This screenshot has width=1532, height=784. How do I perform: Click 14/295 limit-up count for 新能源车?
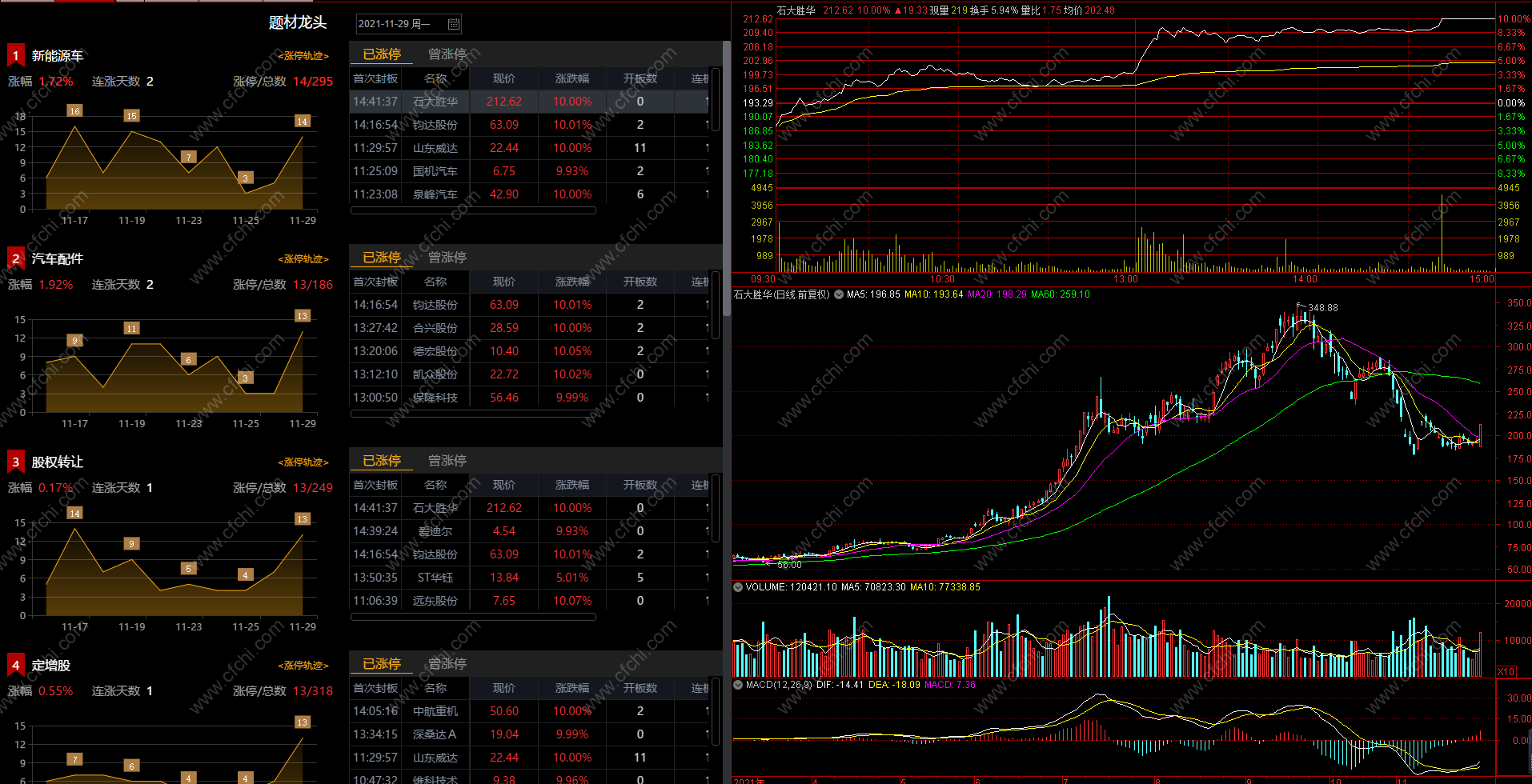point(313,82)
